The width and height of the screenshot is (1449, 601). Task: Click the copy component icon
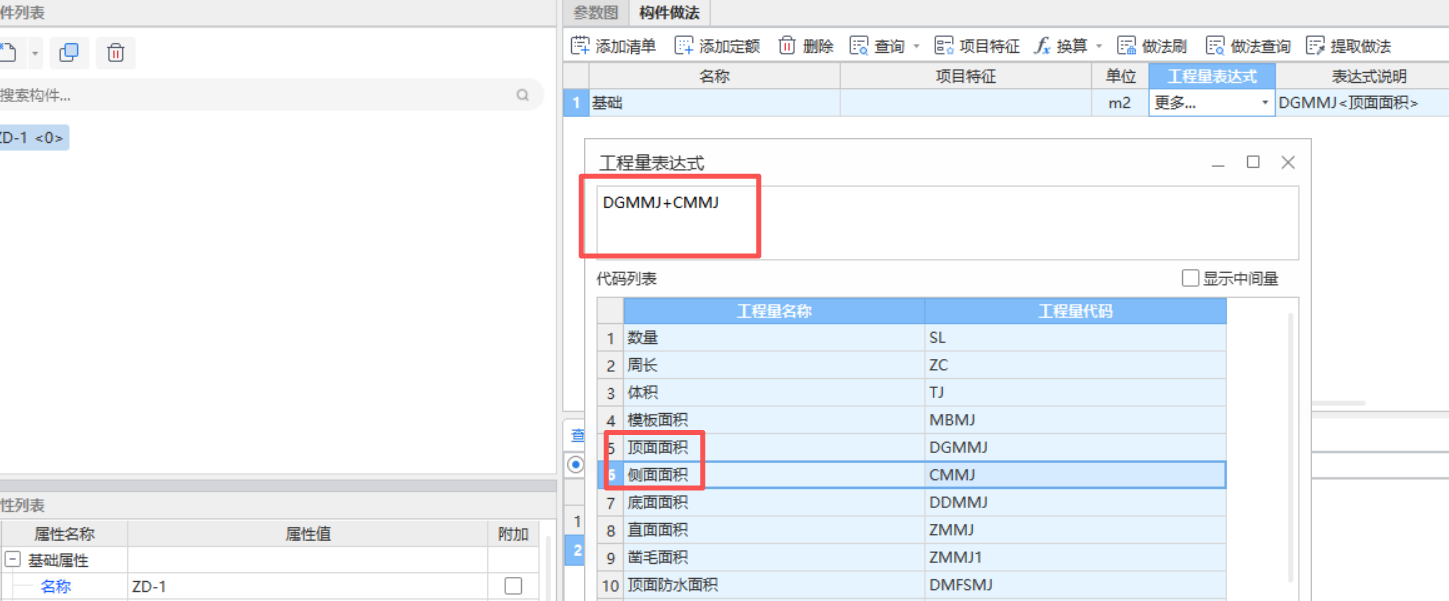coord(69,52)
